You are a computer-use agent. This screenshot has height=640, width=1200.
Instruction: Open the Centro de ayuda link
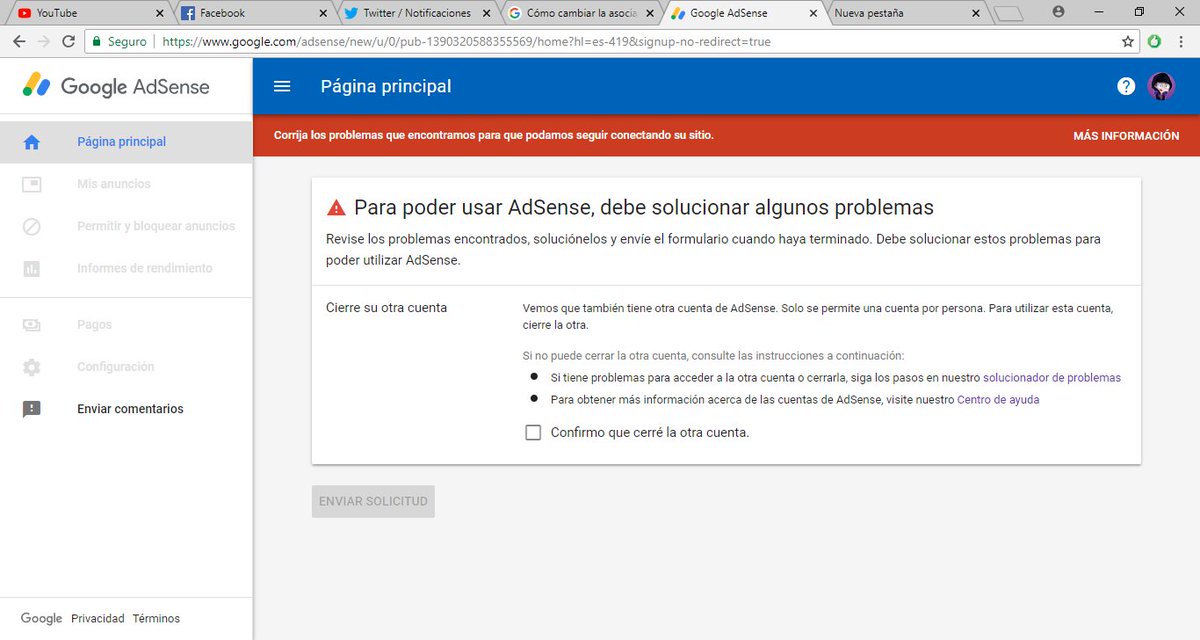(998, 400)
